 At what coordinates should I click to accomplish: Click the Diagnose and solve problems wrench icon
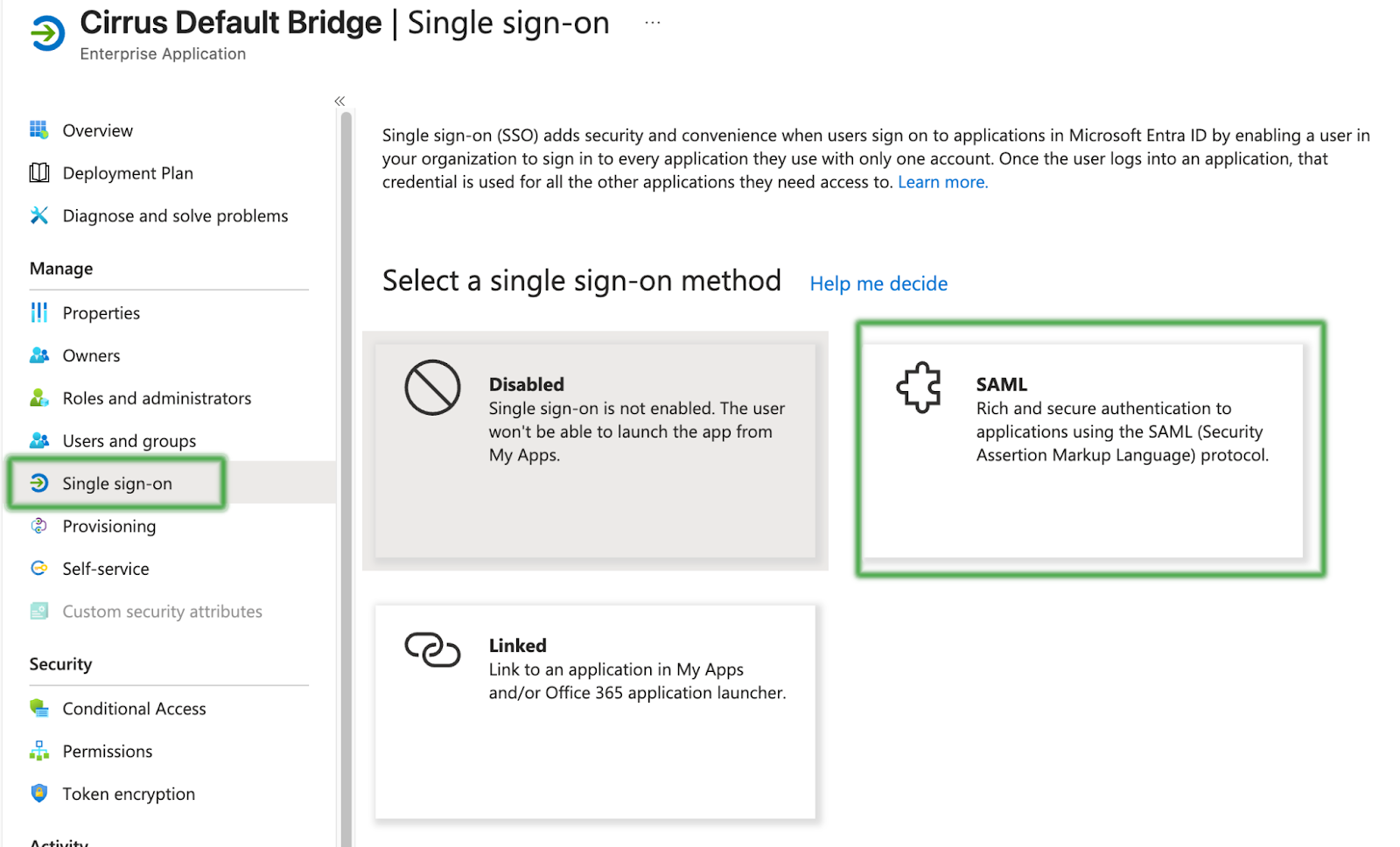[38, 216]
